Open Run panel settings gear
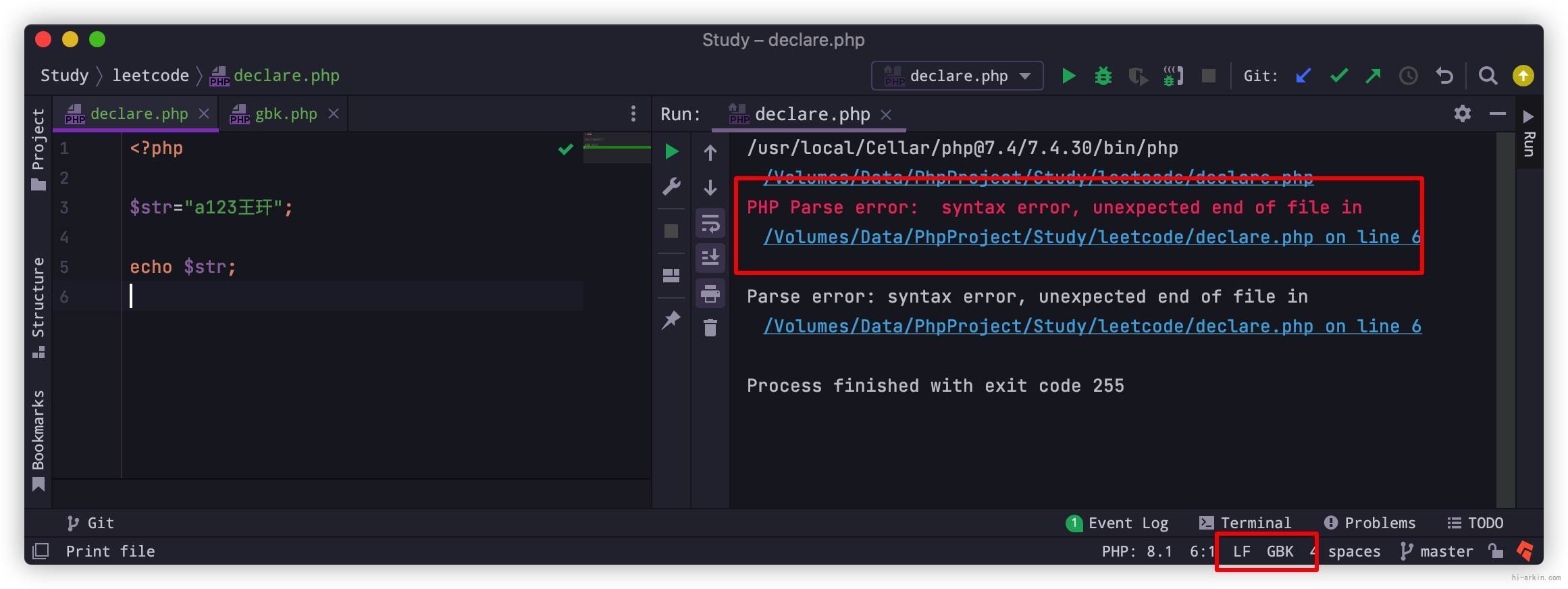 click(x=1462, y=113)
